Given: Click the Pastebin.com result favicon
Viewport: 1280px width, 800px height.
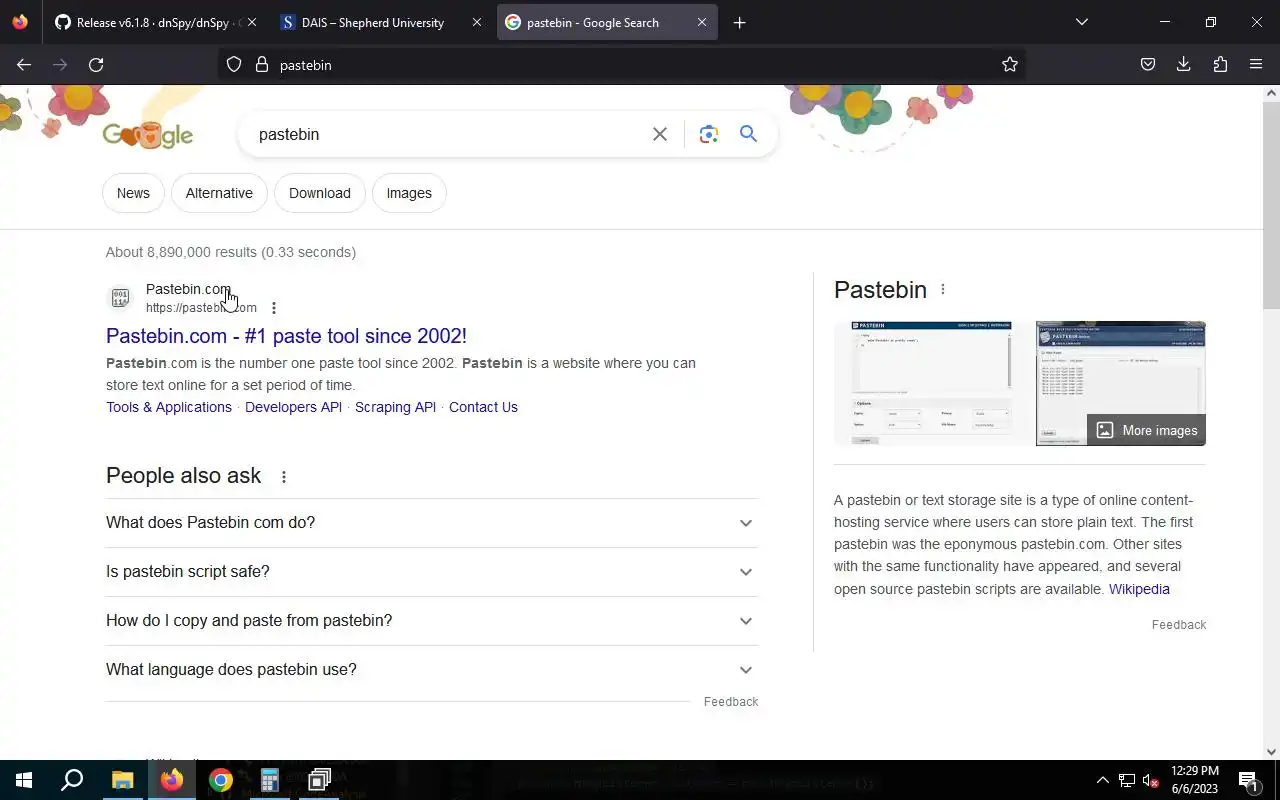Looking at the screenshot, I should coord(120,298).
